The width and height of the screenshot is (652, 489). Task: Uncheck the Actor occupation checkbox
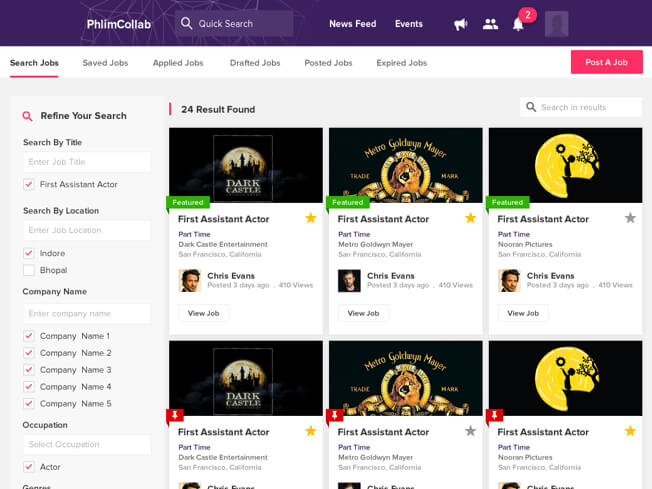click(x=29, y=467)
